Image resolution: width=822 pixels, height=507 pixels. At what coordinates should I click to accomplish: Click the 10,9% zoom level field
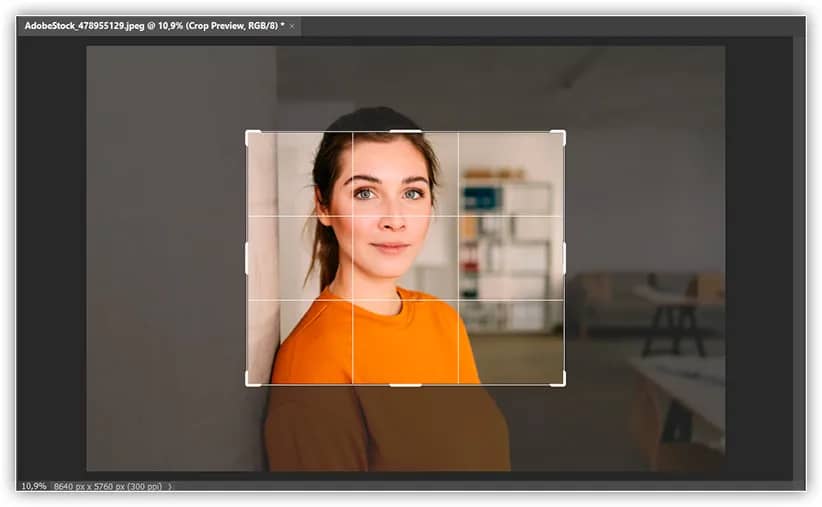[33, 486]
